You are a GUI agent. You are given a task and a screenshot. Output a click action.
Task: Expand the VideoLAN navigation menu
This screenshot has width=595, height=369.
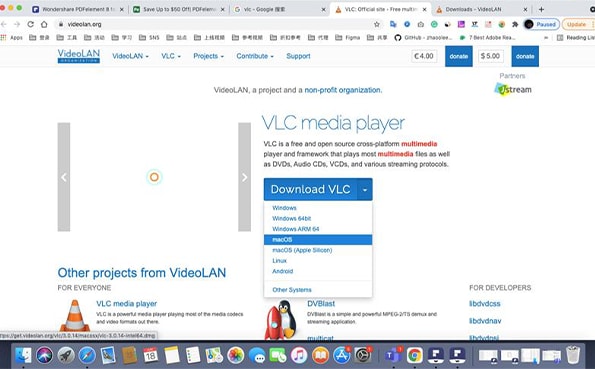pos(130,56)
